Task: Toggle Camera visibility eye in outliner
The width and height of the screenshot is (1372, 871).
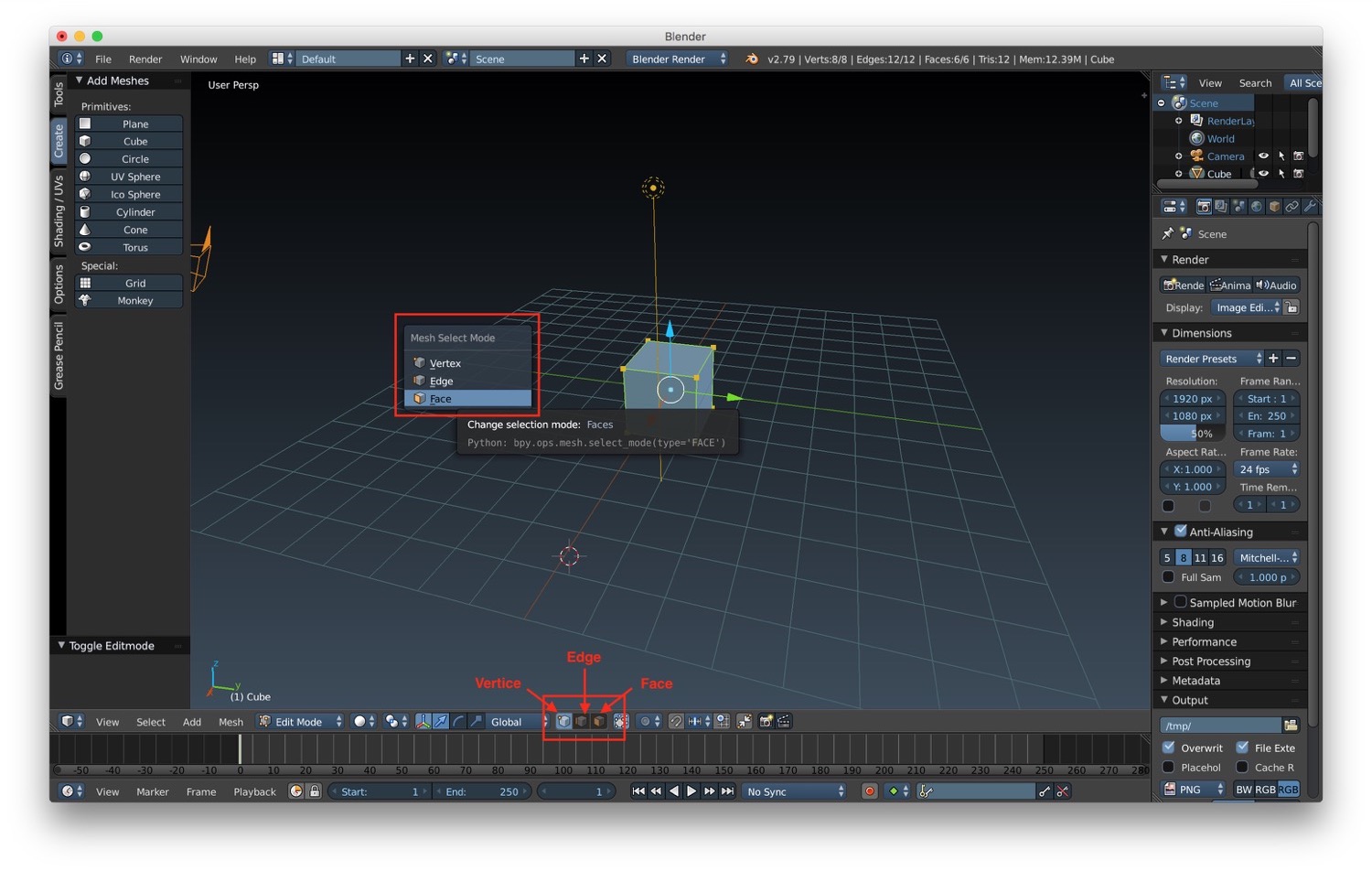Action: (x=1263, y=156)
